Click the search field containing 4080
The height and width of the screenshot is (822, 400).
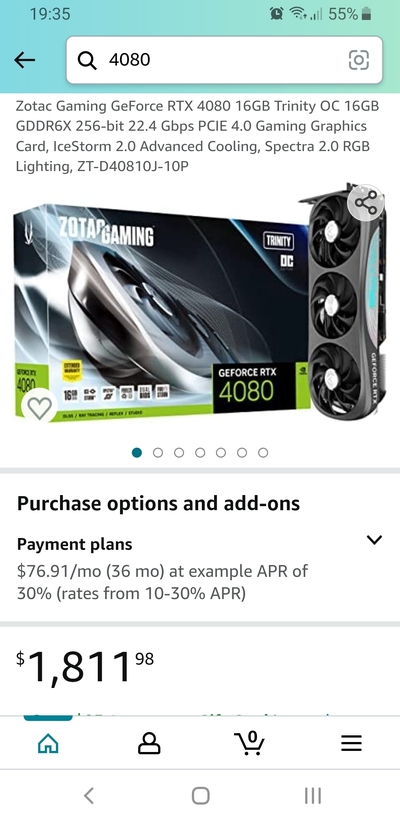pos(224,60)
